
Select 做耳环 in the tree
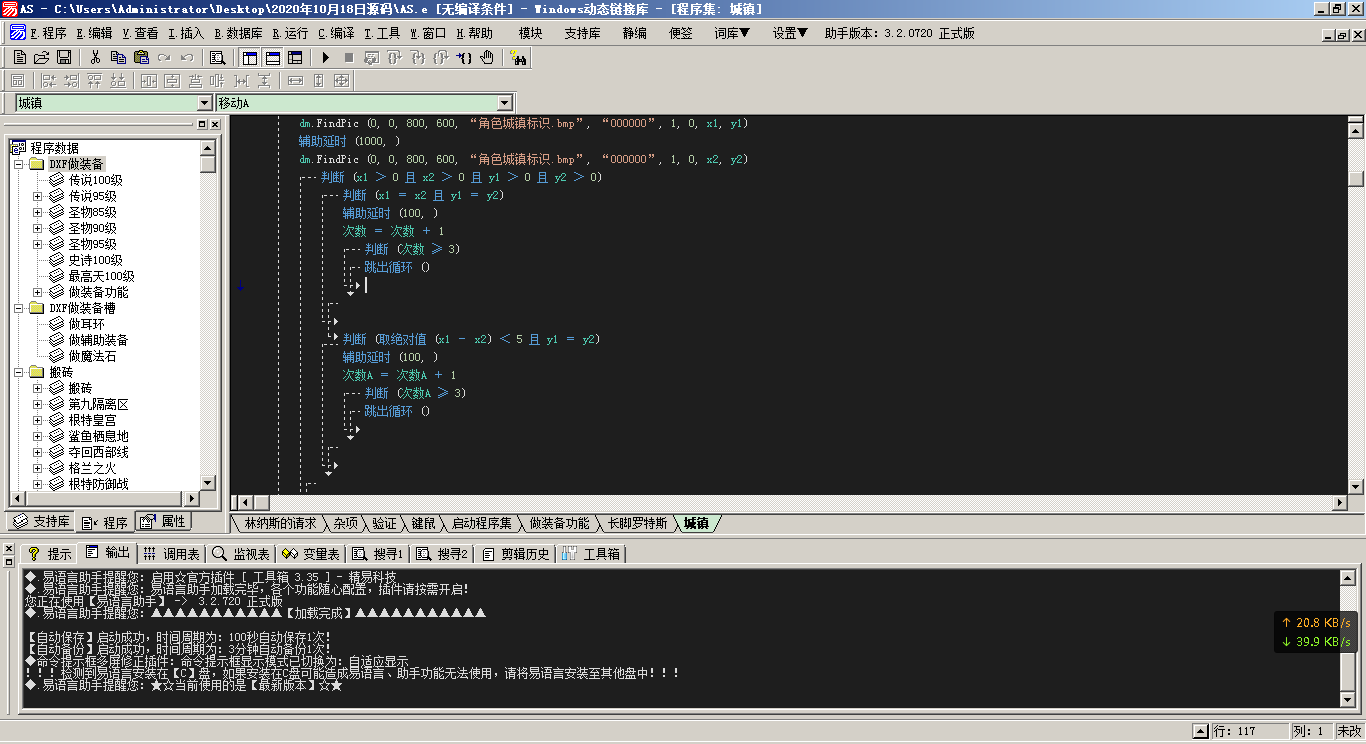(86, 324)
